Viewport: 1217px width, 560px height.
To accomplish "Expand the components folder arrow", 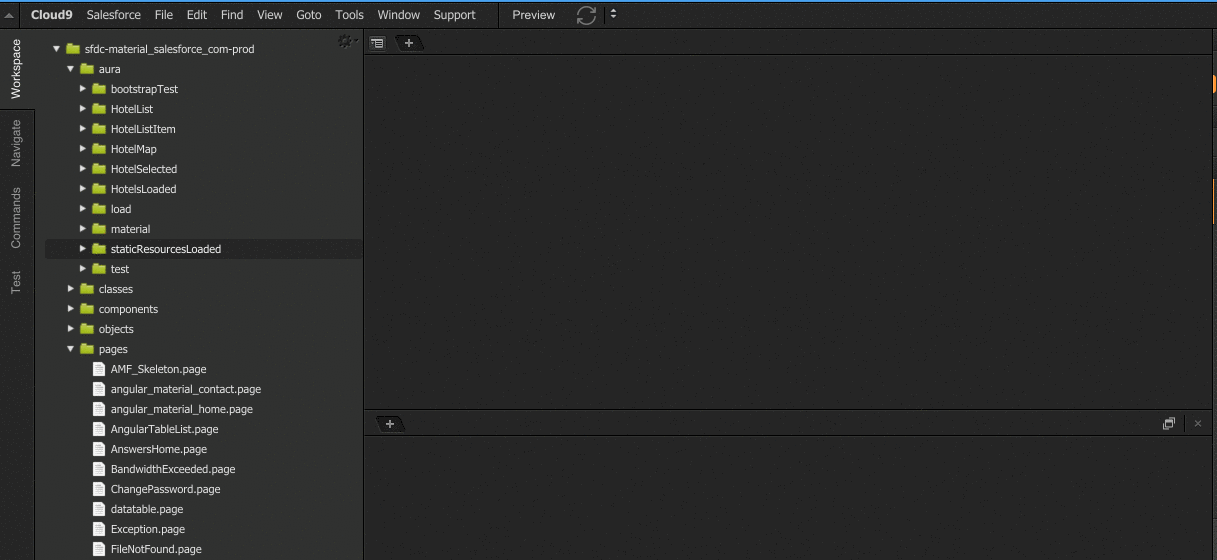I will tap(71, 309).
